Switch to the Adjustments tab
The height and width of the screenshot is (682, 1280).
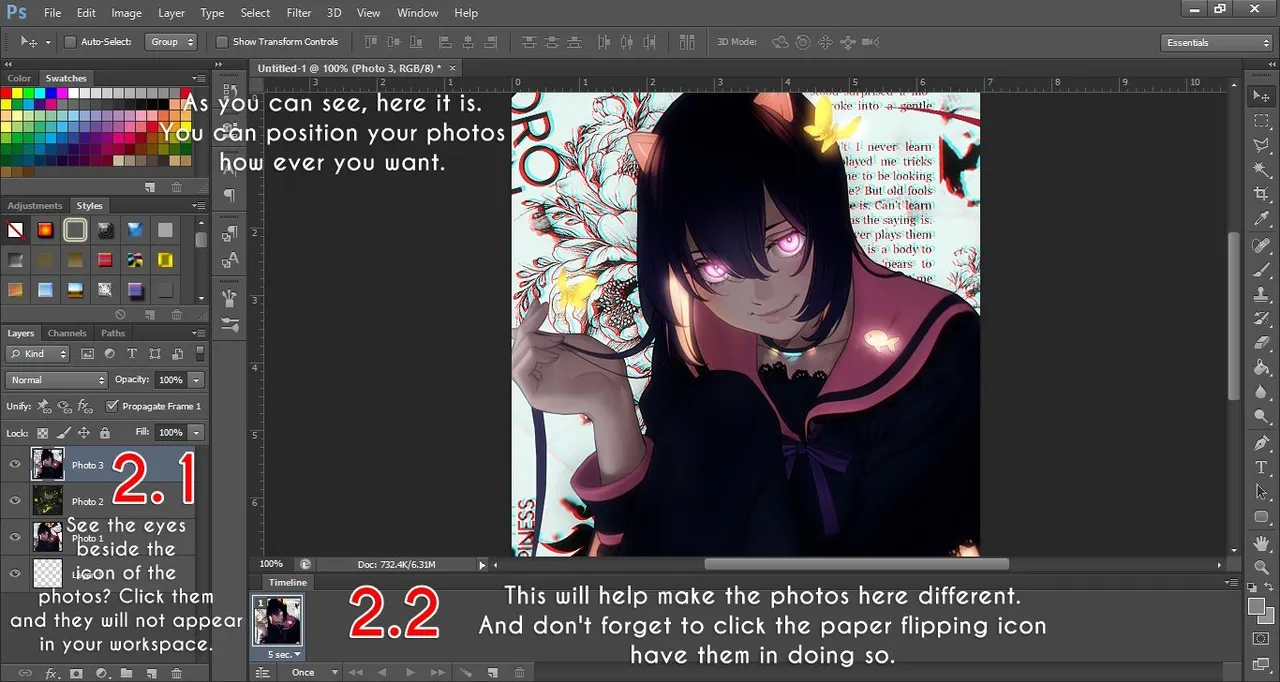tap(35, 206)
